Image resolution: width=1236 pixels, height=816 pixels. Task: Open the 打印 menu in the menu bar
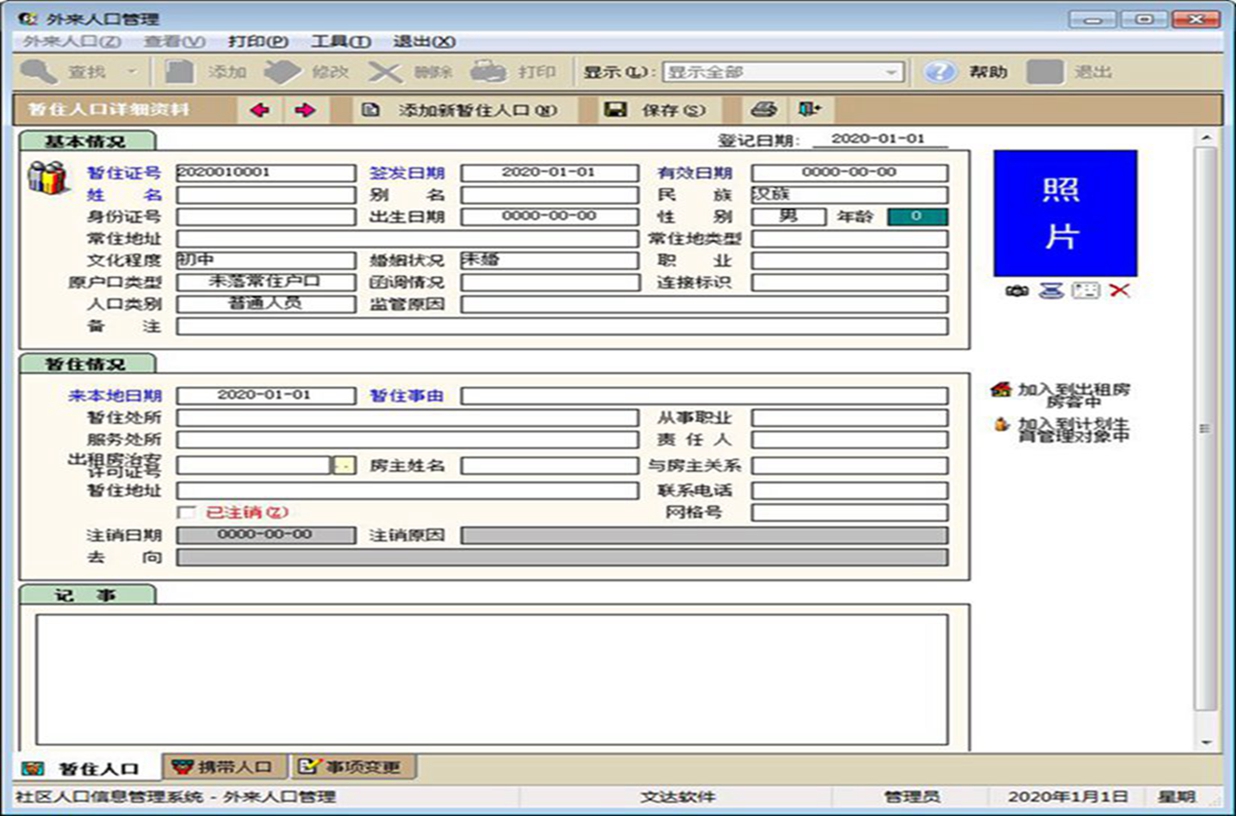[x=258, y=41]
